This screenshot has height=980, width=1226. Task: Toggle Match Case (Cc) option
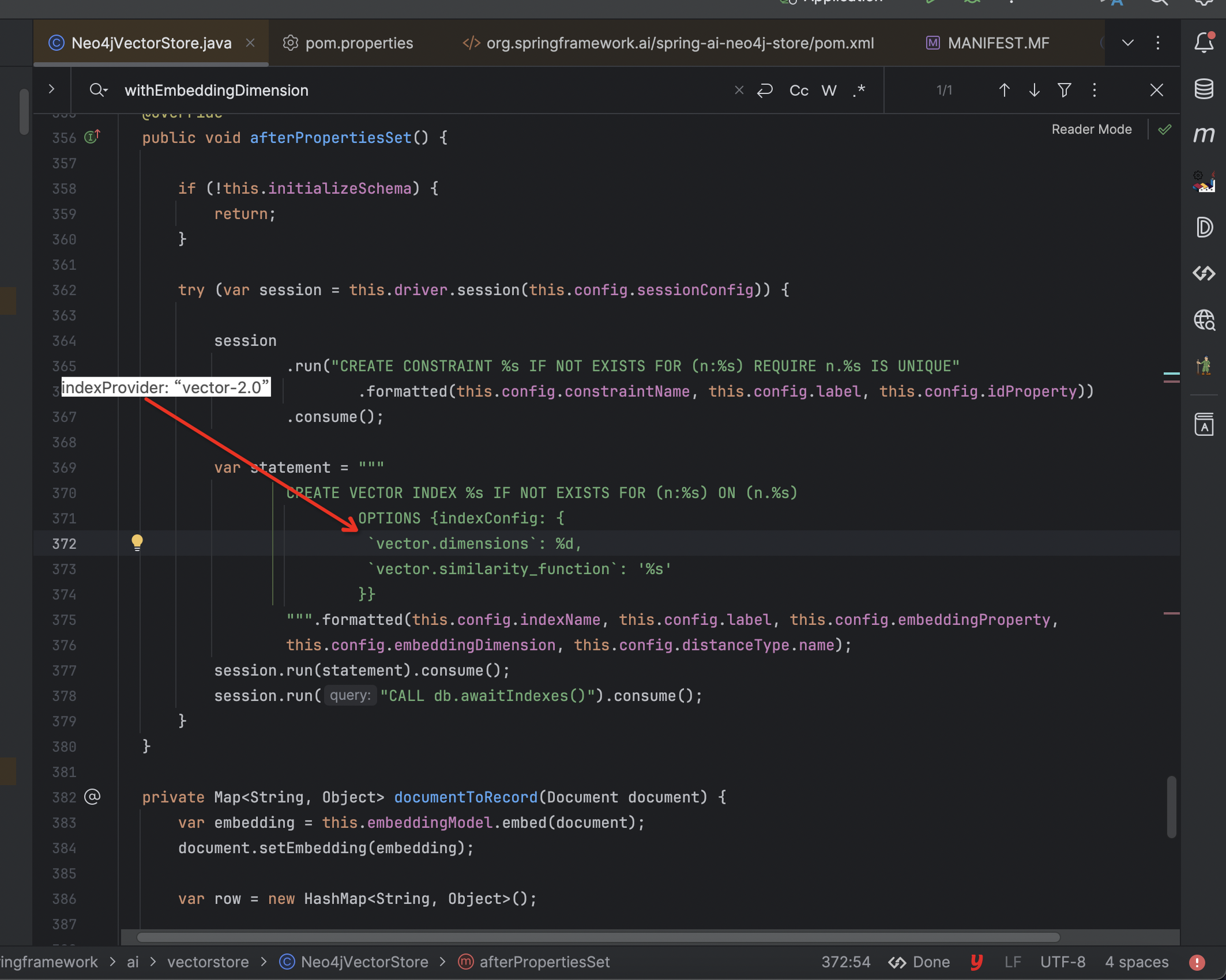pyautogui.click(x=799, y=91)
